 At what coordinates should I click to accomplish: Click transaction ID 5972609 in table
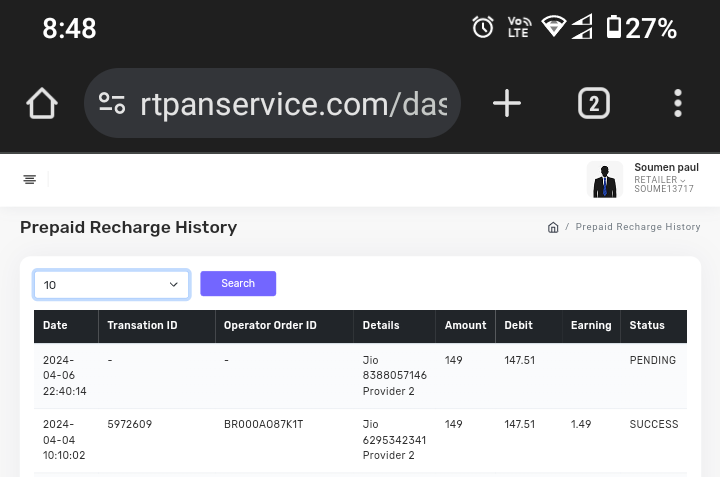(x=130, y=425)
